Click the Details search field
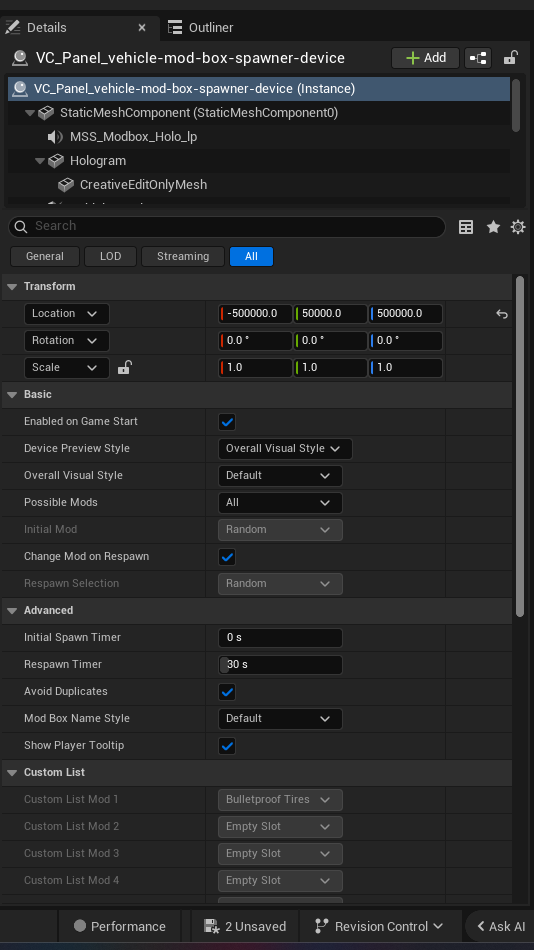 [227, 227]
